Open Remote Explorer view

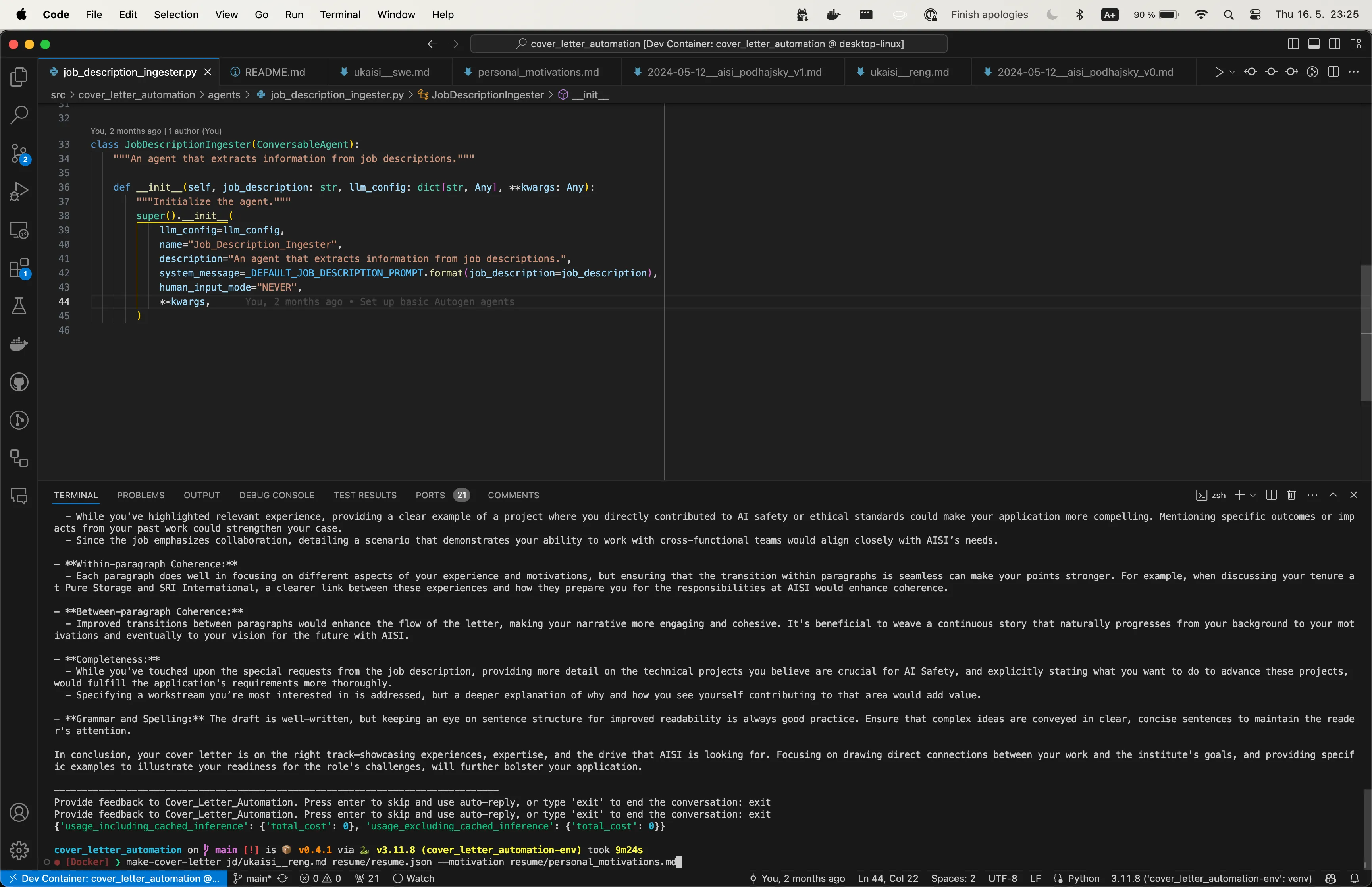[19, 230]
